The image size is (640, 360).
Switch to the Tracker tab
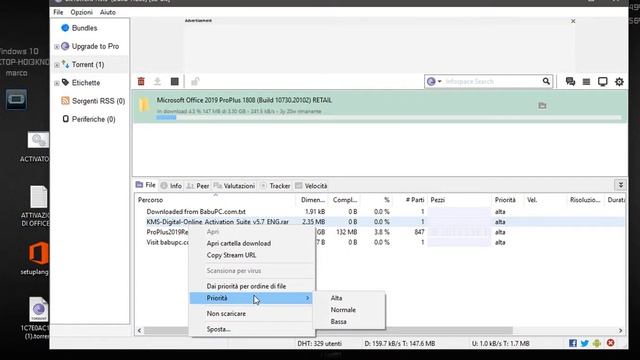click(x=275, y=186)
